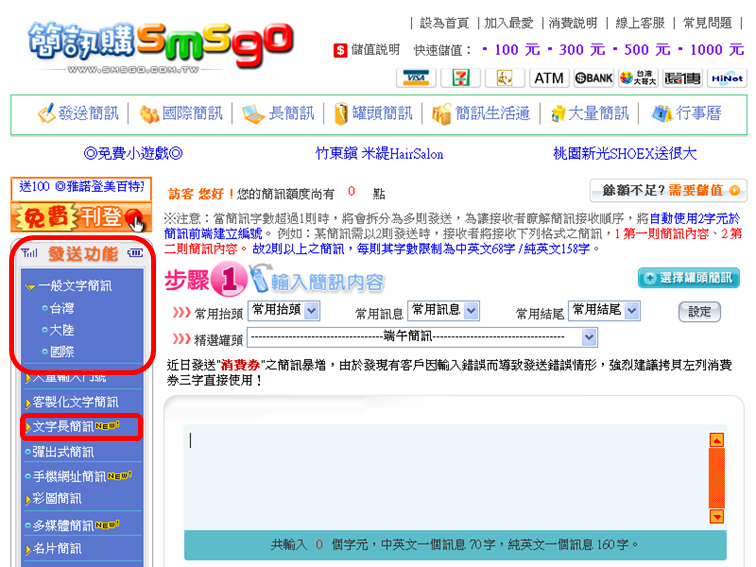Click the VISA payment icon
Image resolution: width=756 pixels, height=567 pixels.
point(412,78)
